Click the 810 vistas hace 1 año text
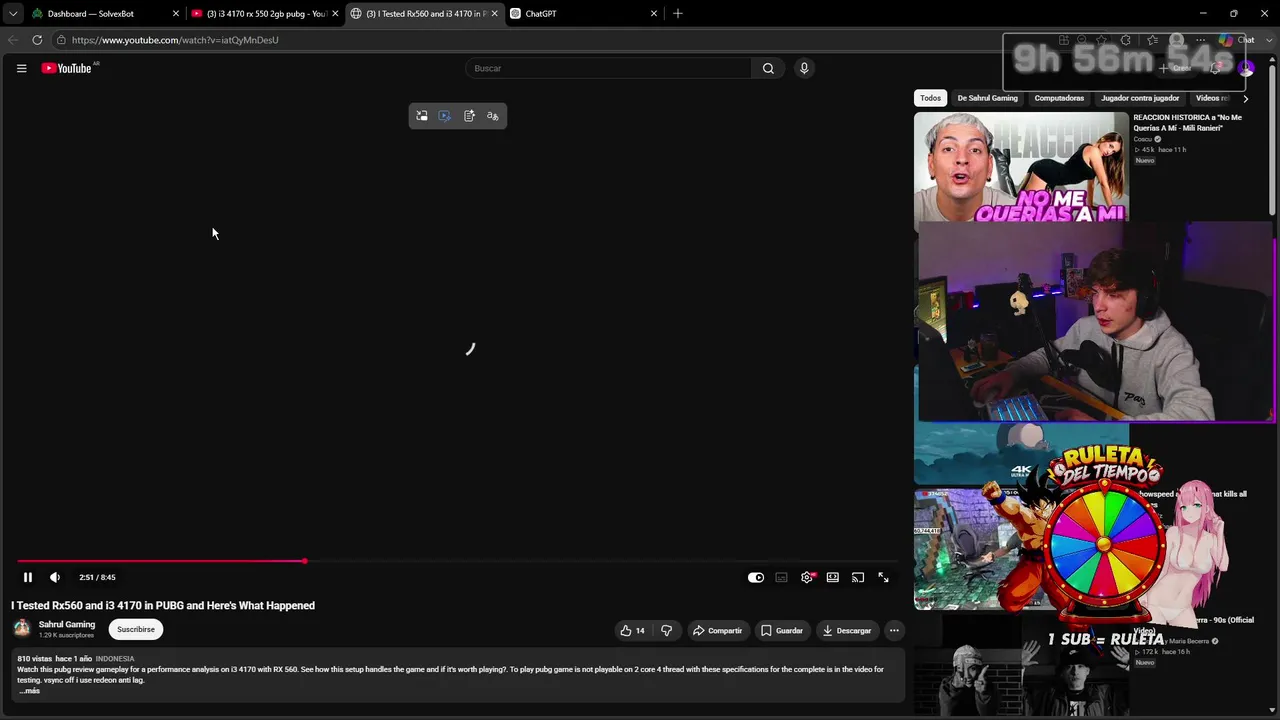 [54, 659]
